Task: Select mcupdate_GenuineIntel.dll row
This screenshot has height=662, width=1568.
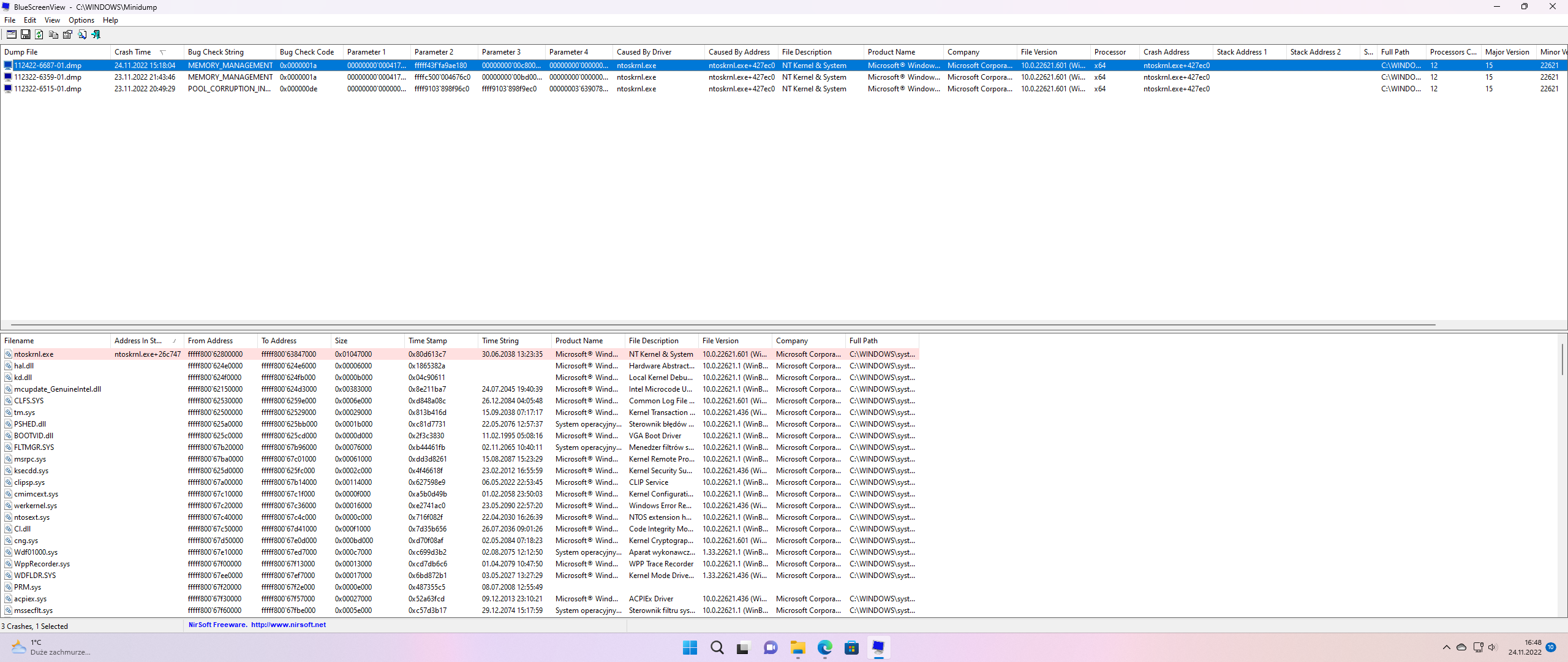Action: (x=459, y=389)
